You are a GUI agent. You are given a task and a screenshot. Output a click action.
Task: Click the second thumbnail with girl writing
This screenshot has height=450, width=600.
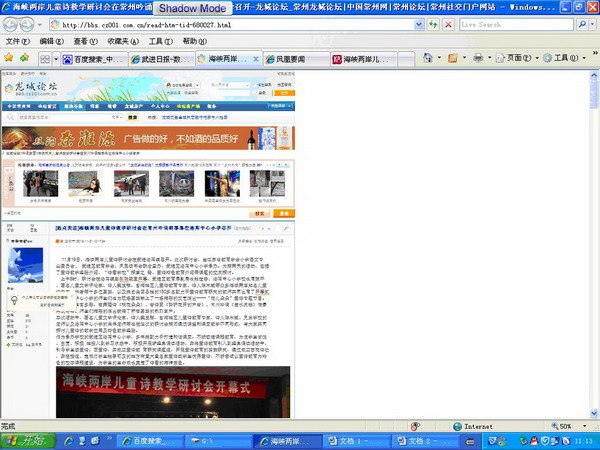(86, 184)
